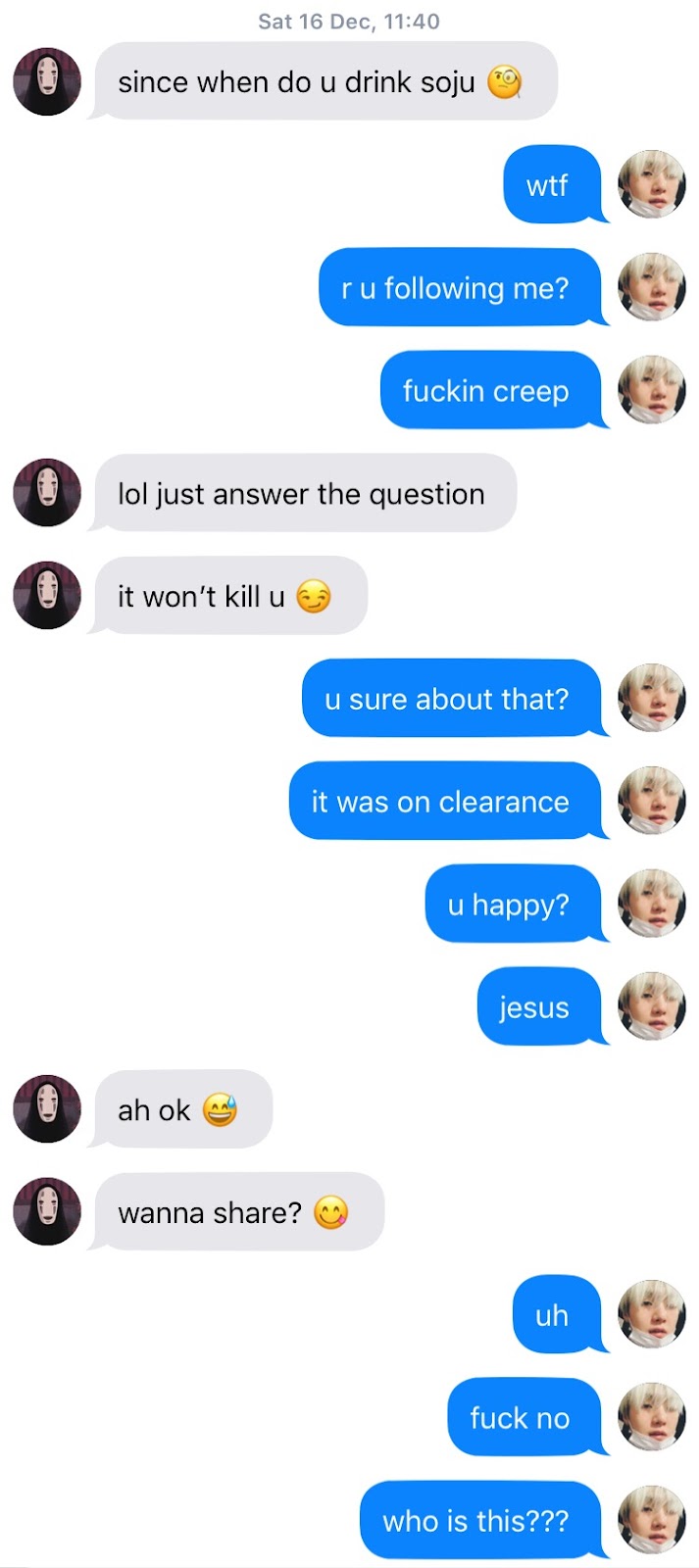Click the monocle emoji in the first message
Screen dimensions: 699x1568
pyautogui.click(x=505, y=82)
